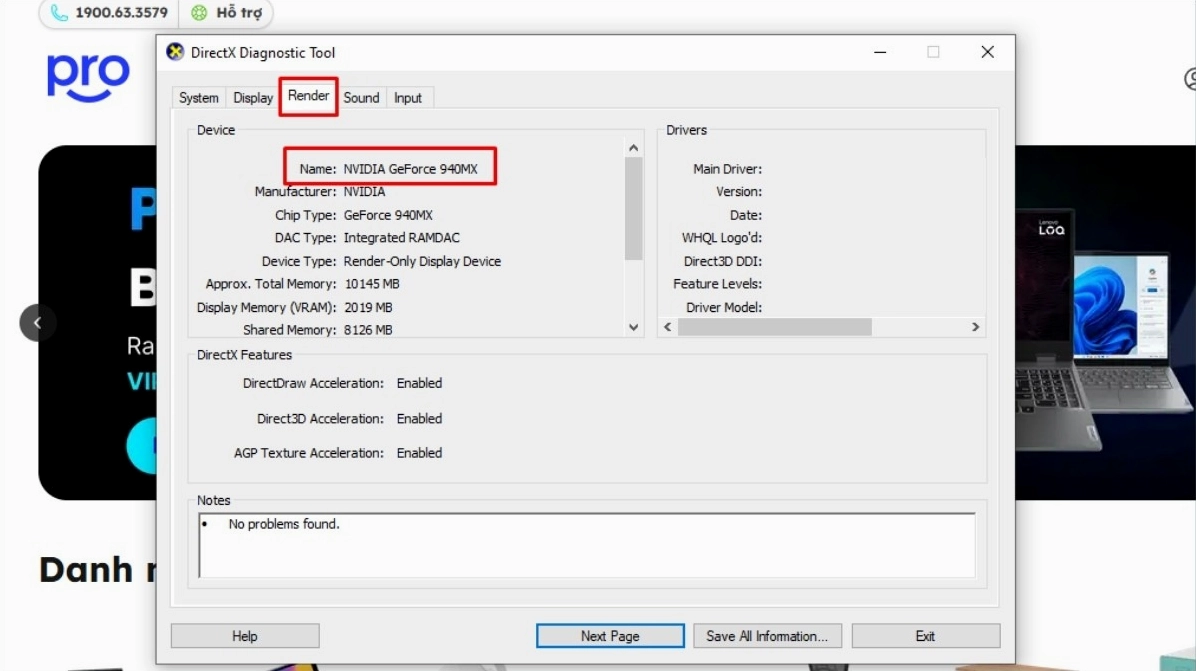Go to the Input tab
1196x671 pixels.
coord(407,98)
